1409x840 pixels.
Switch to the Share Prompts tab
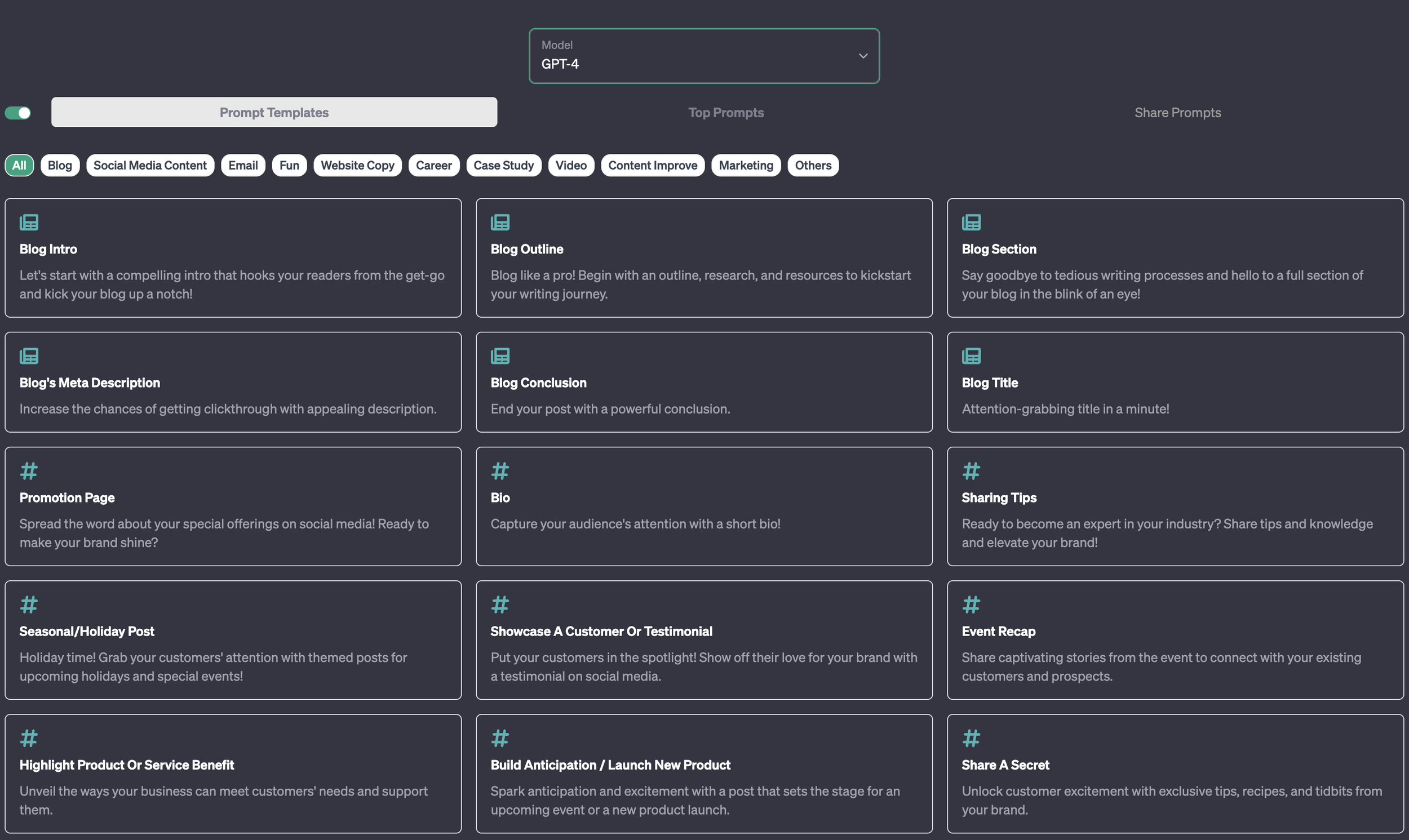coord(1177,113)
